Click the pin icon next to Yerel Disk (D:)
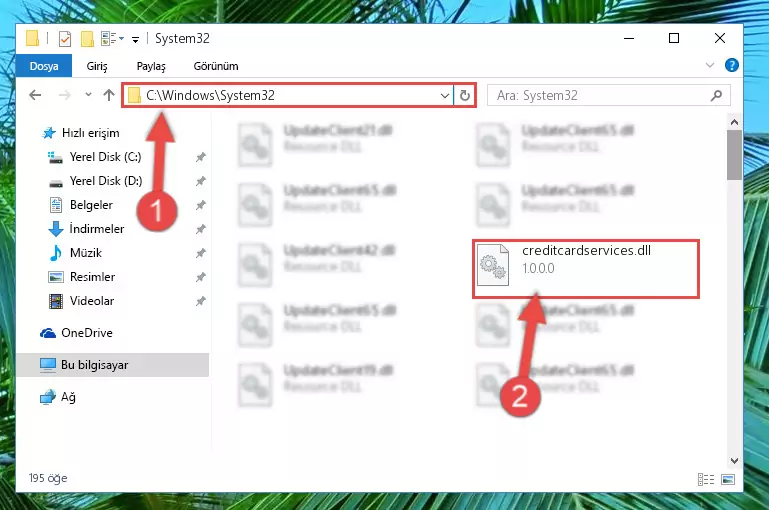769x510 pixels. (x=201, y=181)
